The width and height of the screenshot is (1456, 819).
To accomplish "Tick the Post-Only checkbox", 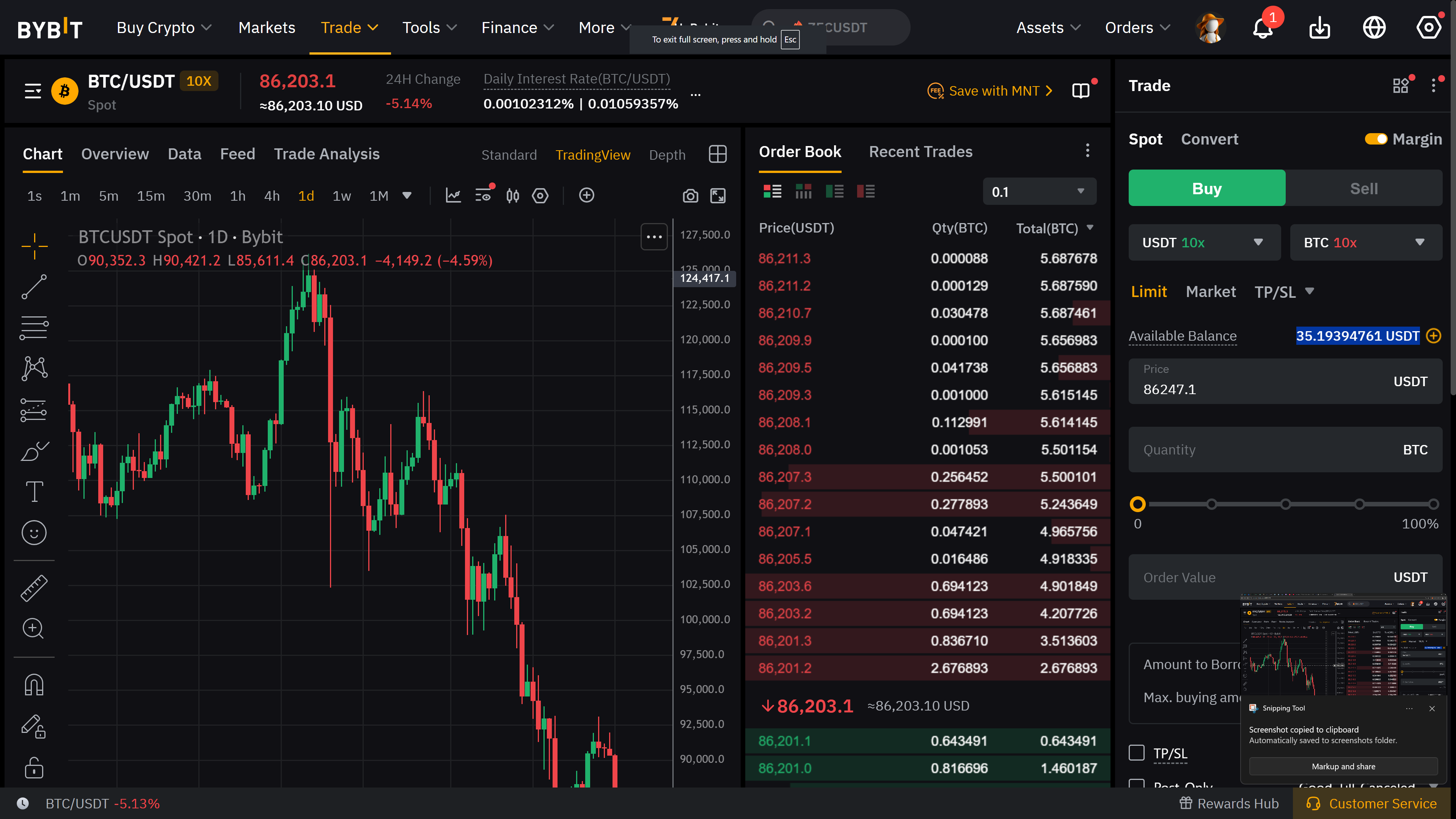I will [x=1137, y=784].
